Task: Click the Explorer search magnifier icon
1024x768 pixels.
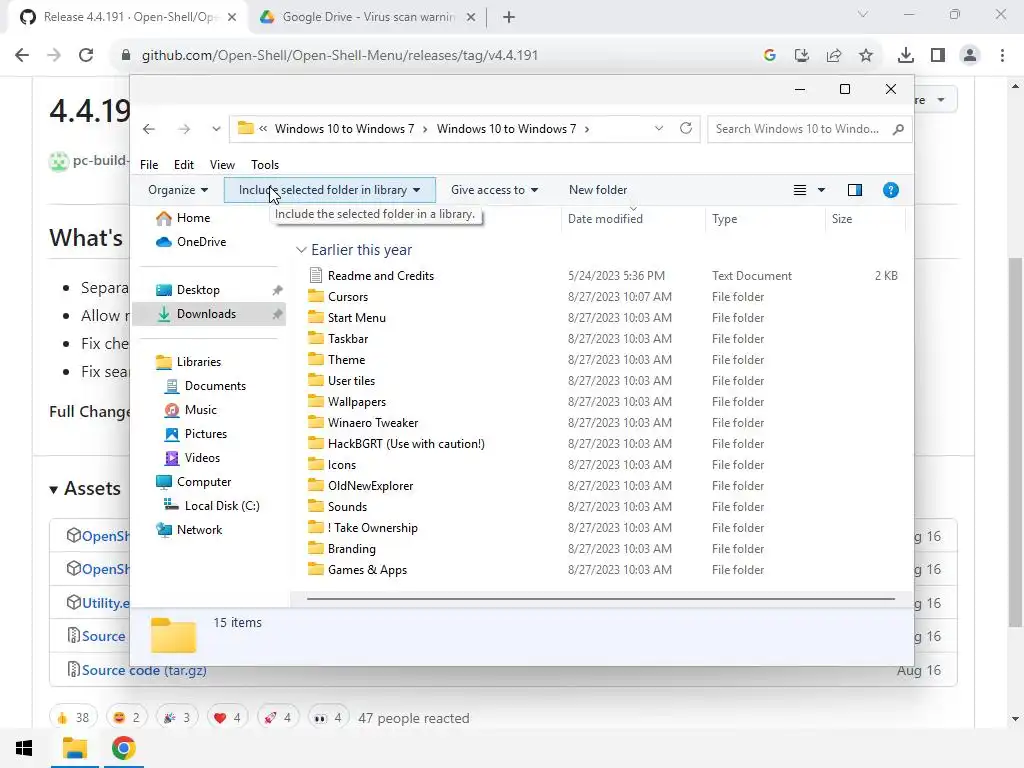Action: pos(899,129)
